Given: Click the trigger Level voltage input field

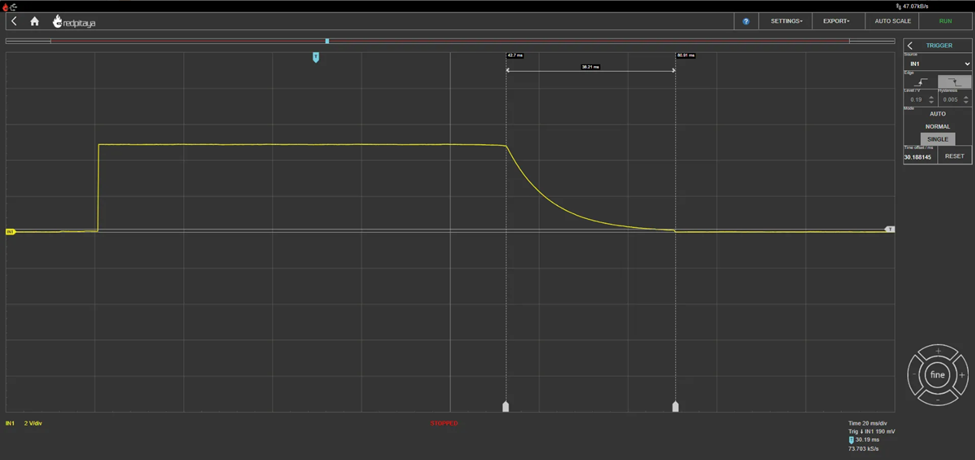Looking at the screenshot, I should (x=916, y=100).
